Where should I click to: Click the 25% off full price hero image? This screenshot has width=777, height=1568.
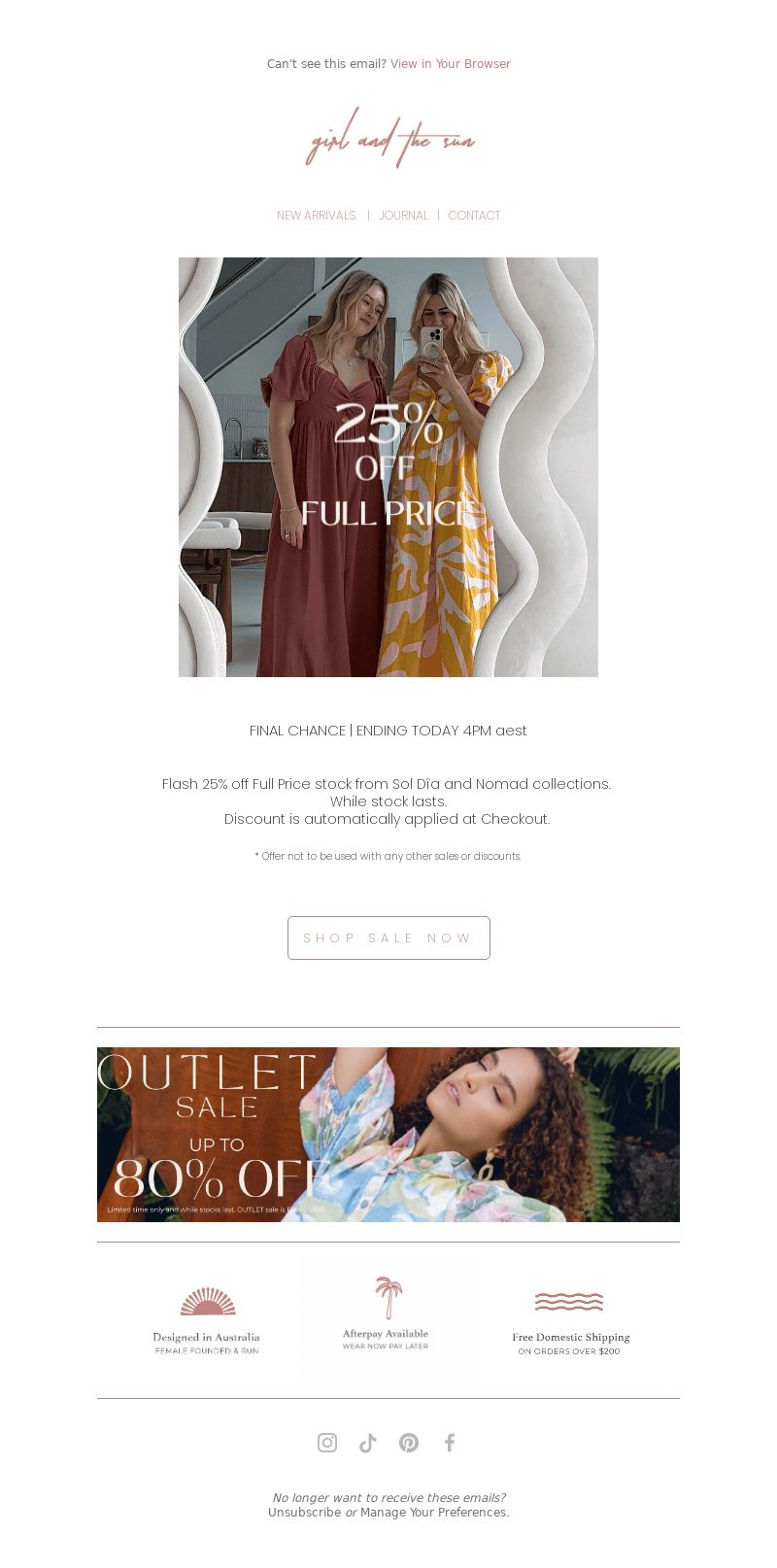pos(388,467)
